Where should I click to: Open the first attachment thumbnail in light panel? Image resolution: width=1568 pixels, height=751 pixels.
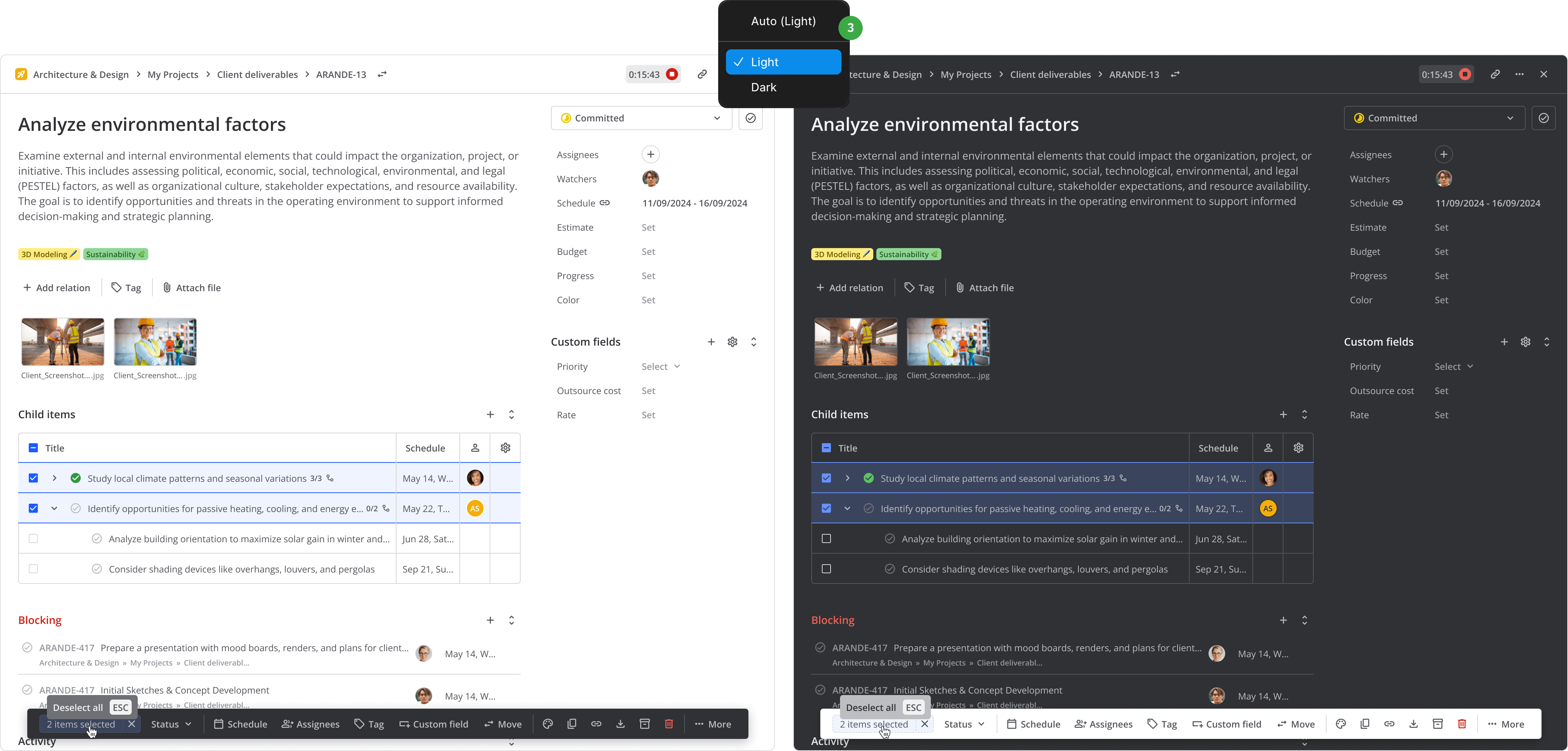(63, 342)
